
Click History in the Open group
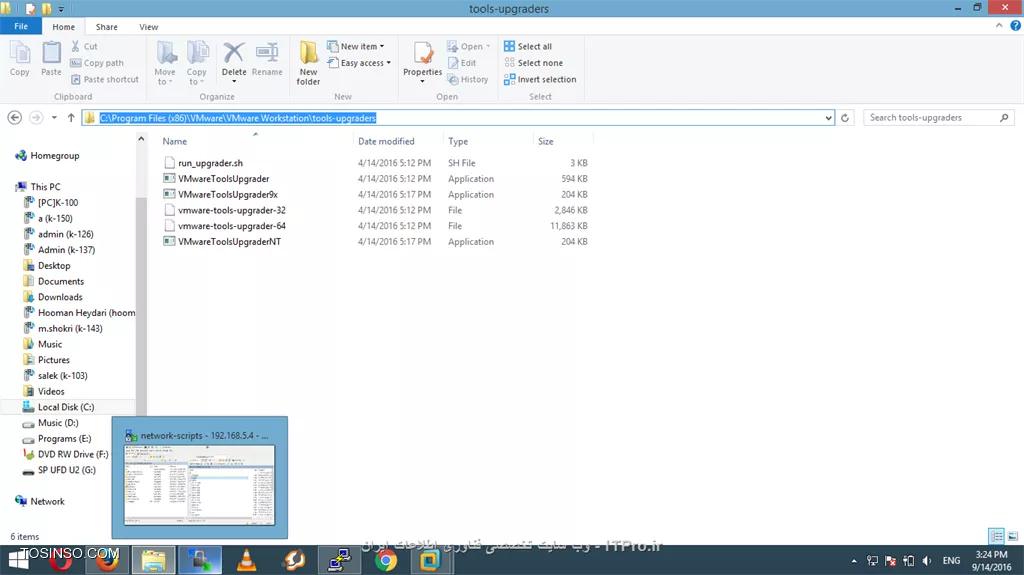[x=468, y=79]
